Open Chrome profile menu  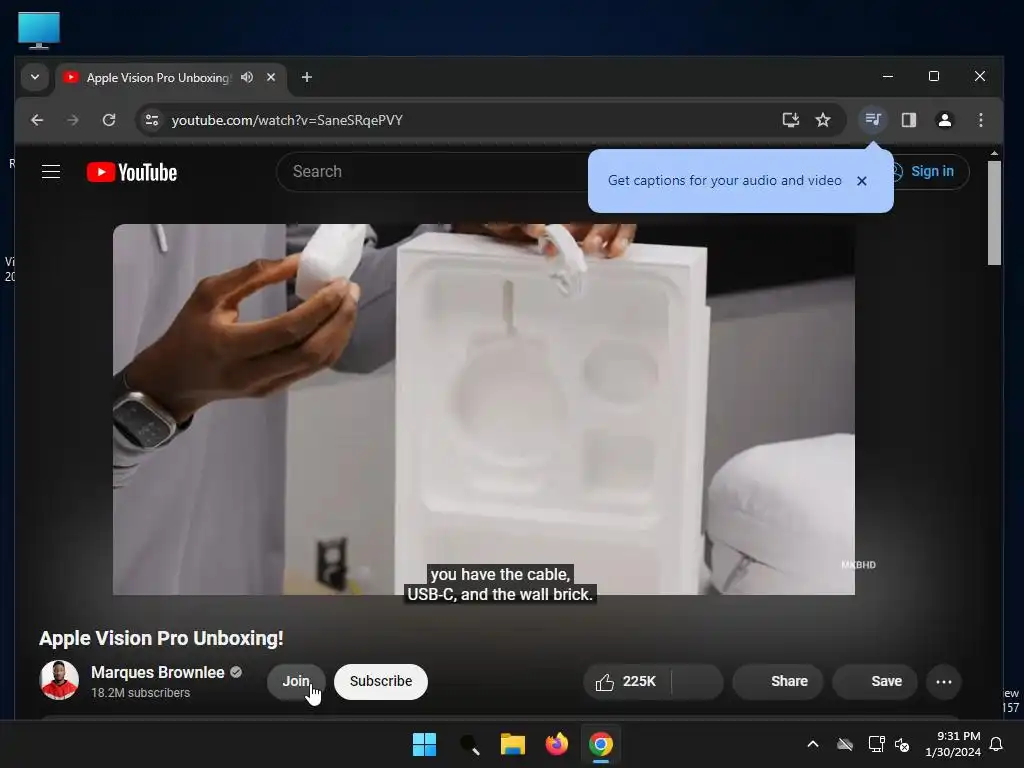pos(944,120)
